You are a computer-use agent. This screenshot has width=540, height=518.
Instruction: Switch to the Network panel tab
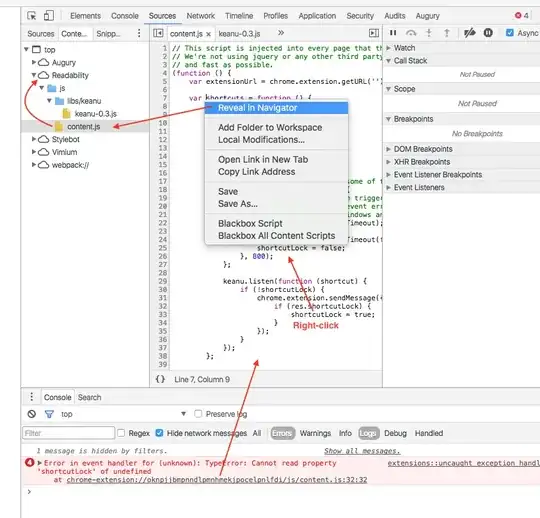(201, 16)
